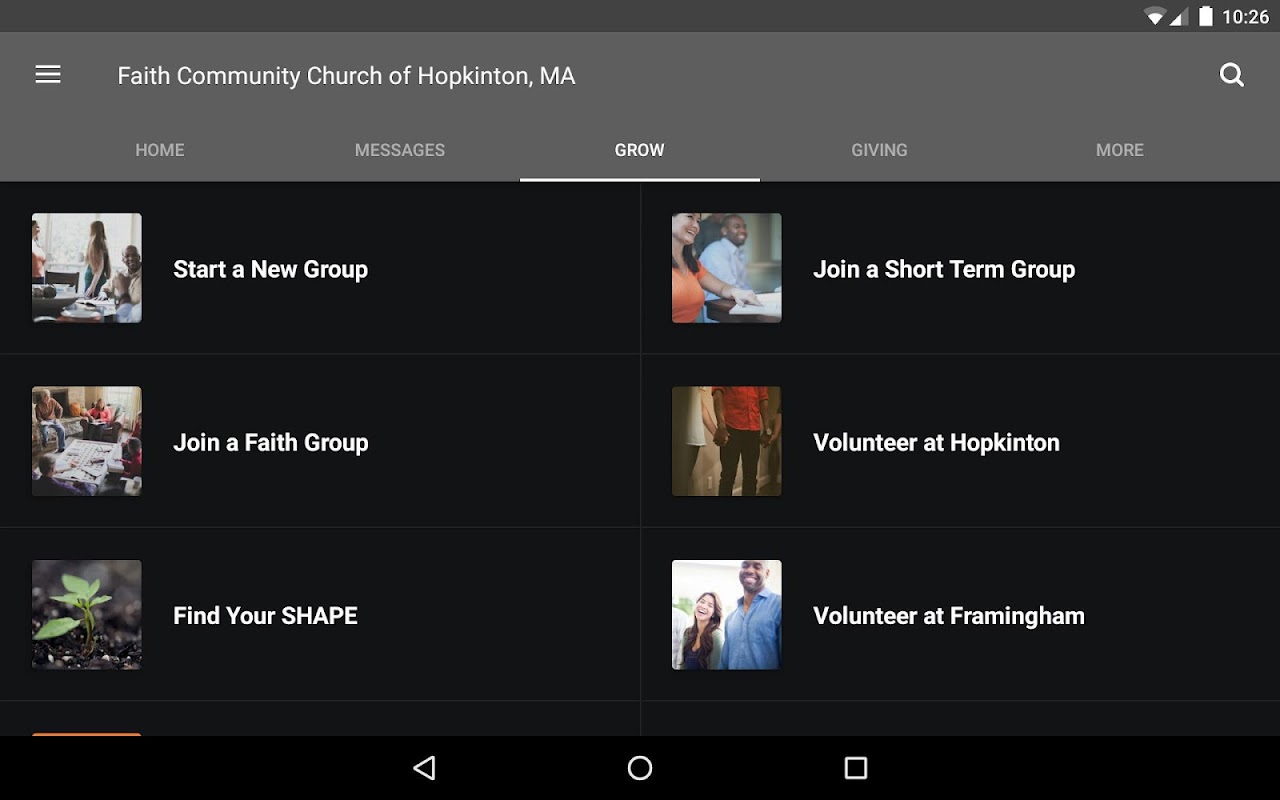The width and height of the screenshot is (1280, 800).
Task: Open the More tab
Action: 1120,150
